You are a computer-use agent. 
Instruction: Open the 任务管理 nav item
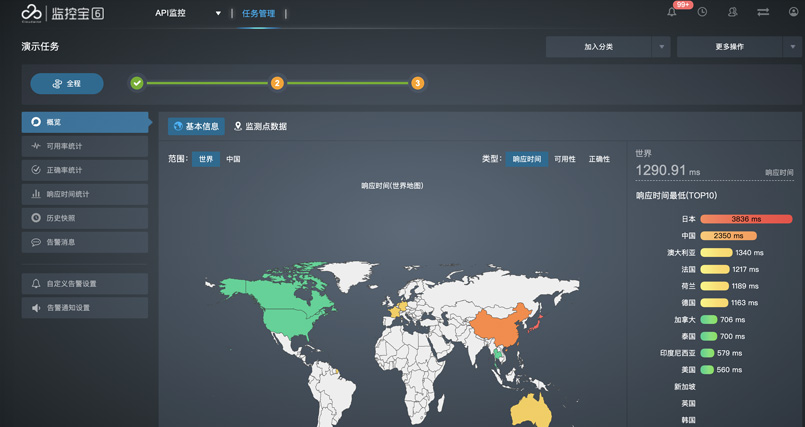[258, 13]
